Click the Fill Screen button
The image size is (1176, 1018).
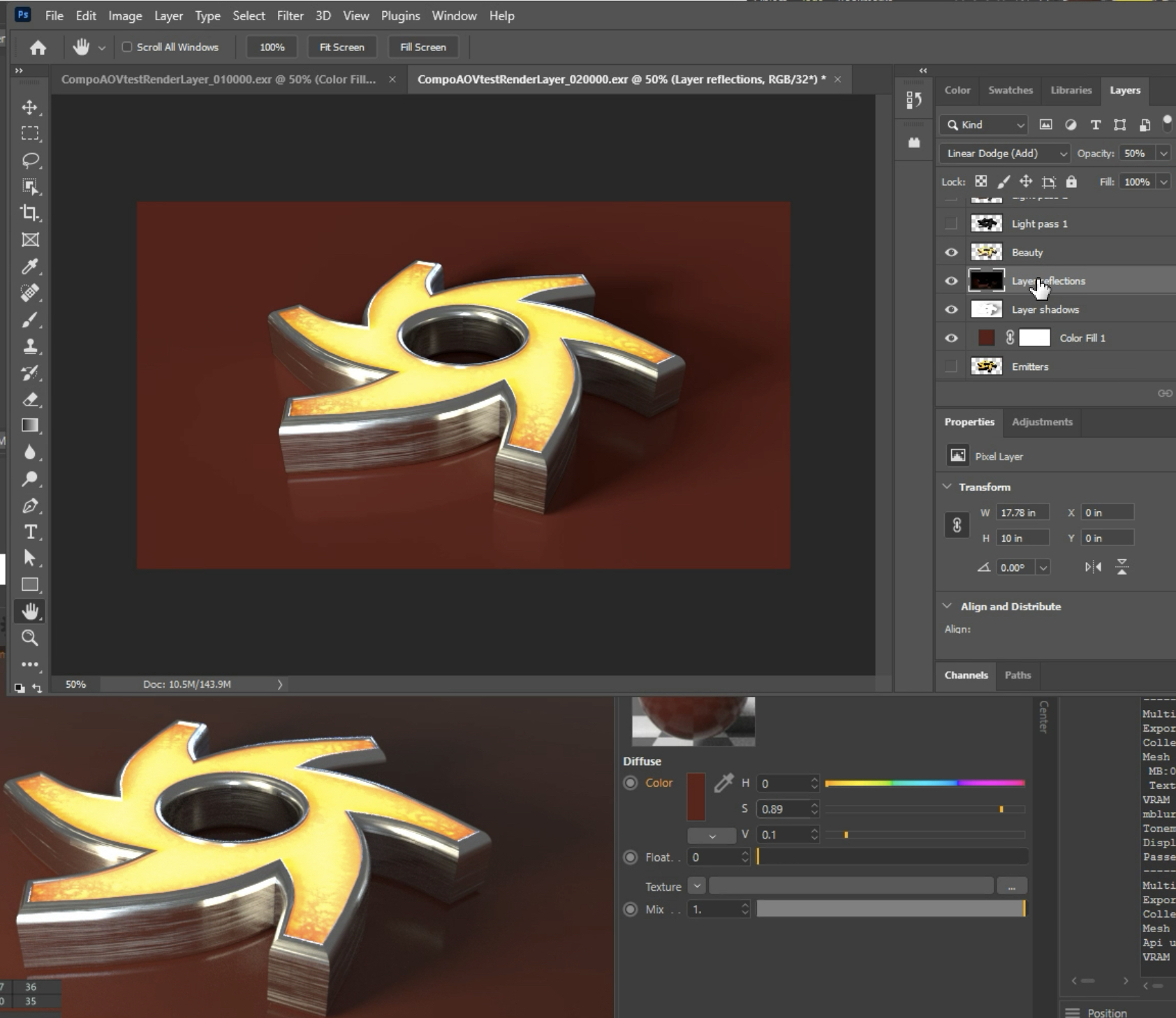[422, 47]
